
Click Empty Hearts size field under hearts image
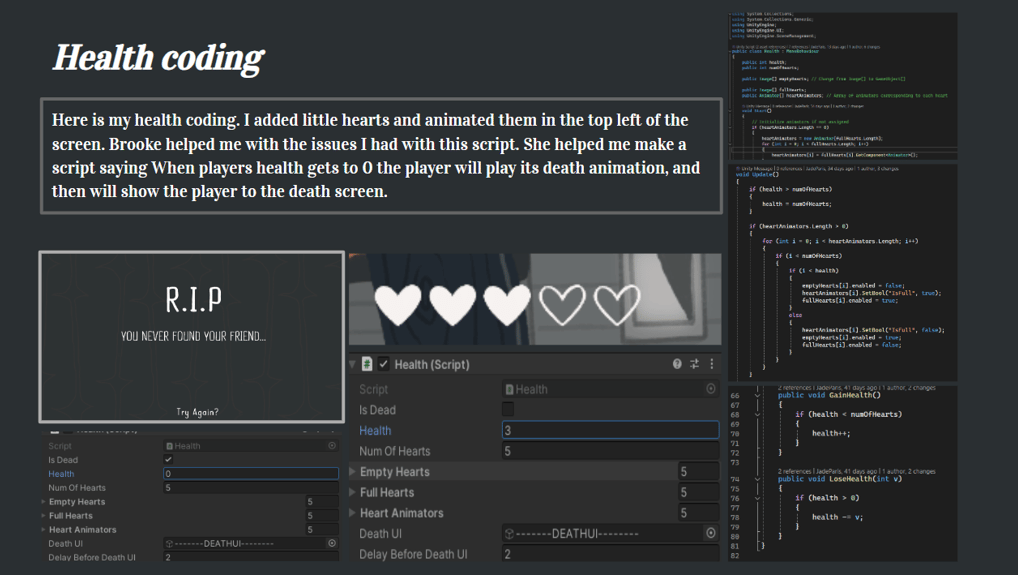tap(699, 471)
